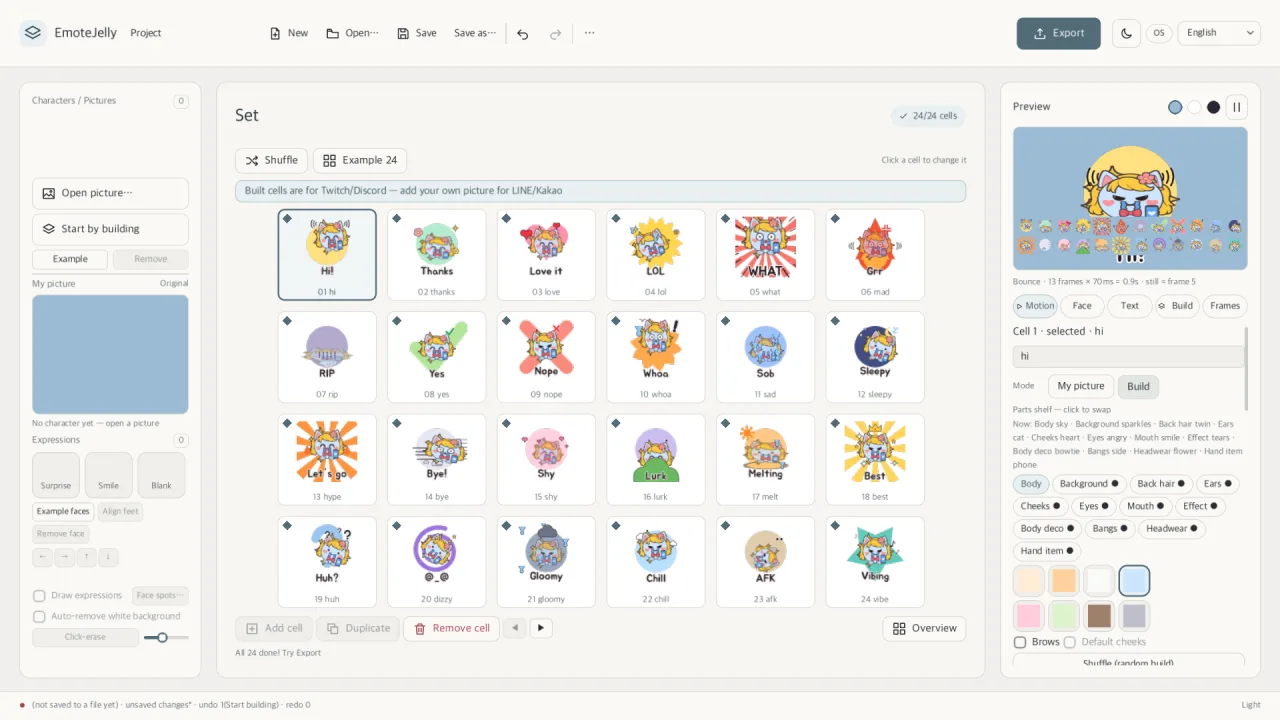Image resolution: width=1280 pixels, height=720 pixels.
Task: Click the Surprise expression slot
Action: (56, 475)
